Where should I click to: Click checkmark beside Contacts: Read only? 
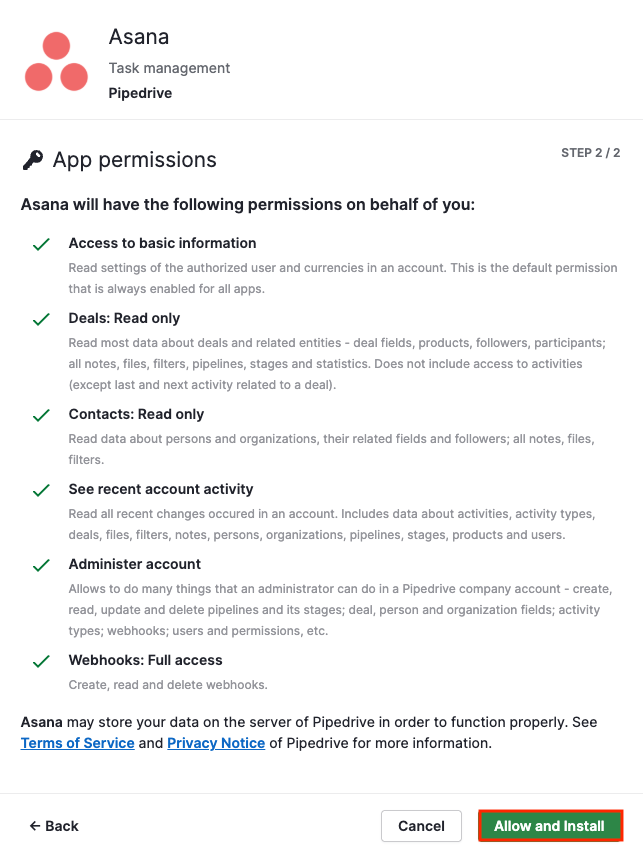tap(41, 415)
